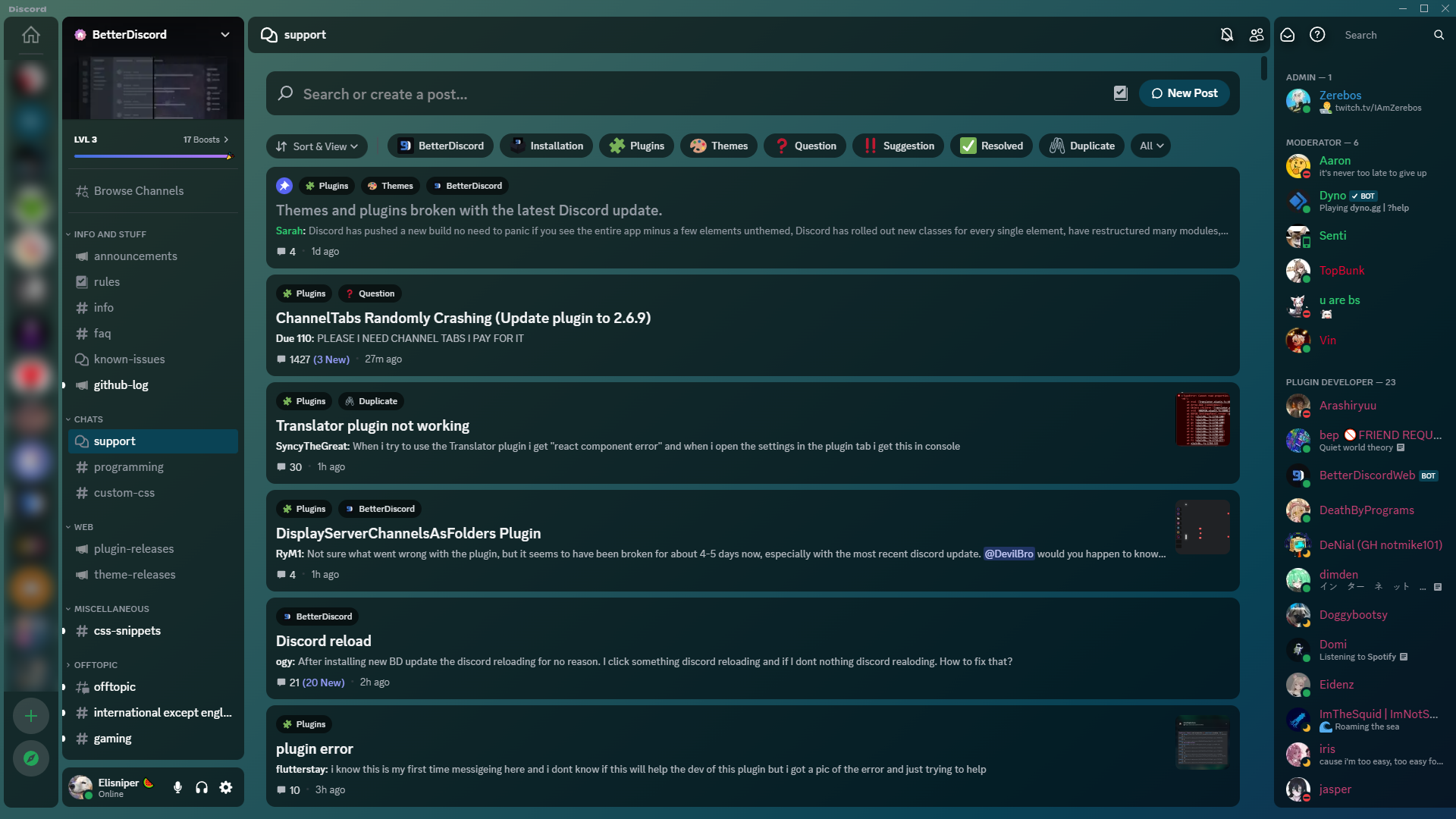Mute the microphone

[177, 787]
